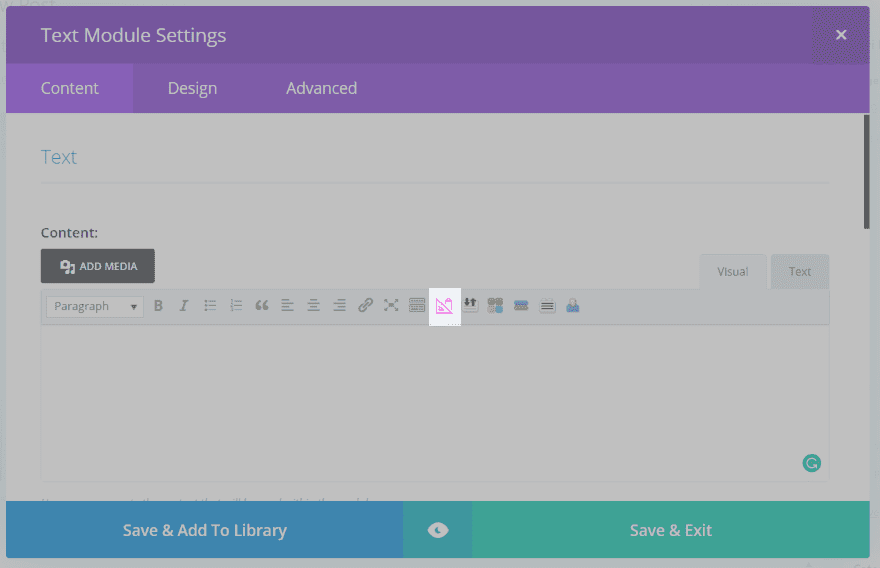Align text right
Image resolution: width=880 pixels, height=568 pixels.
click(339, 306)
